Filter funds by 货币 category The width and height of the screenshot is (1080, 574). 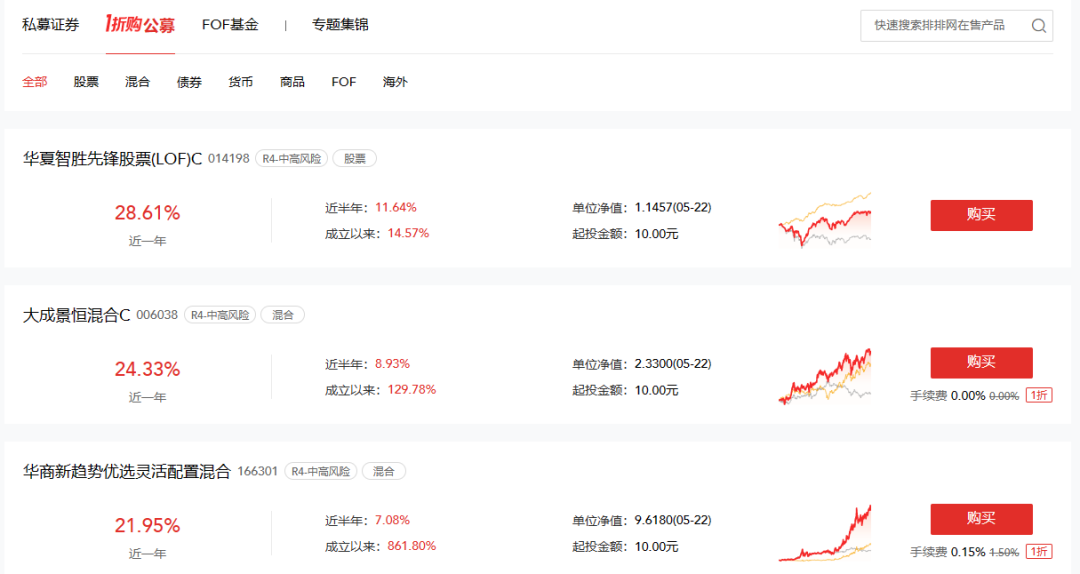240,82
